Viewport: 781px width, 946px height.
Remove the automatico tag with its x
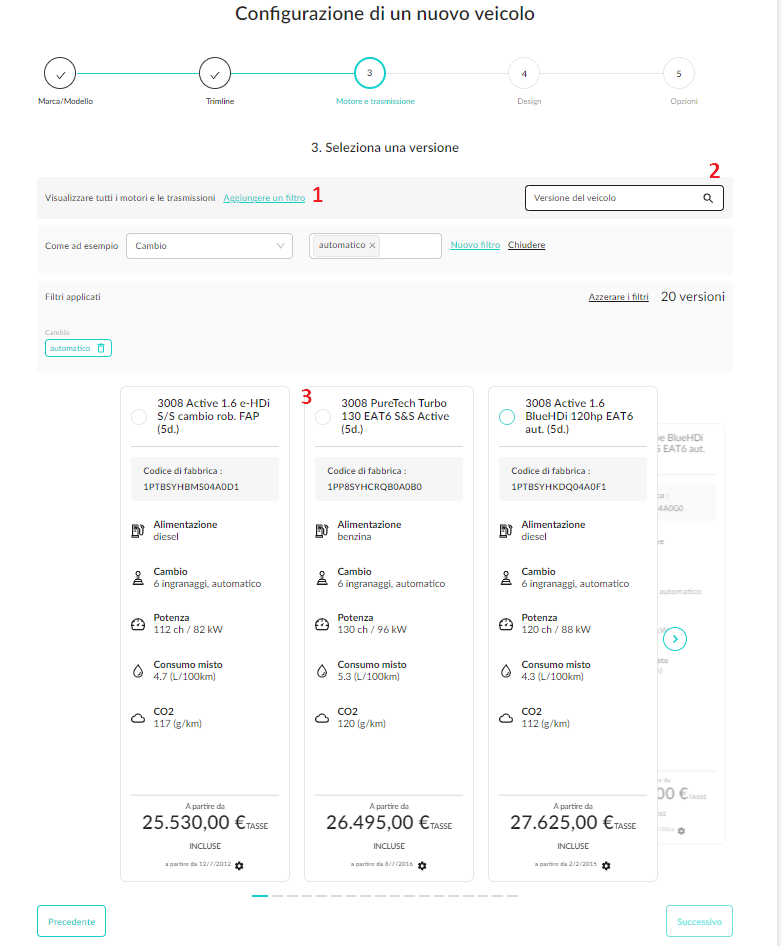tap(372, 245)
